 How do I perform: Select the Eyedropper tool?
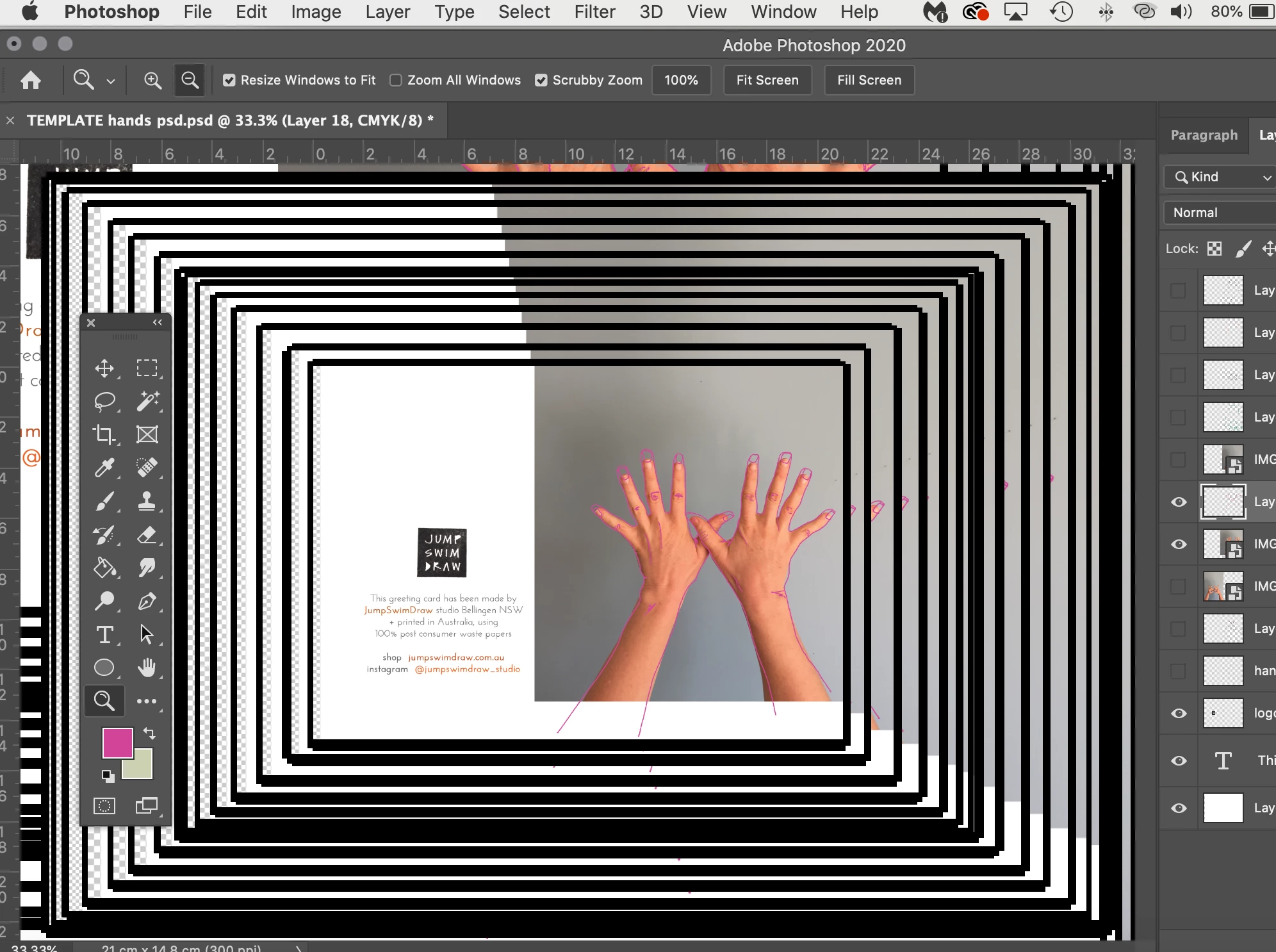tap(104, 468)
